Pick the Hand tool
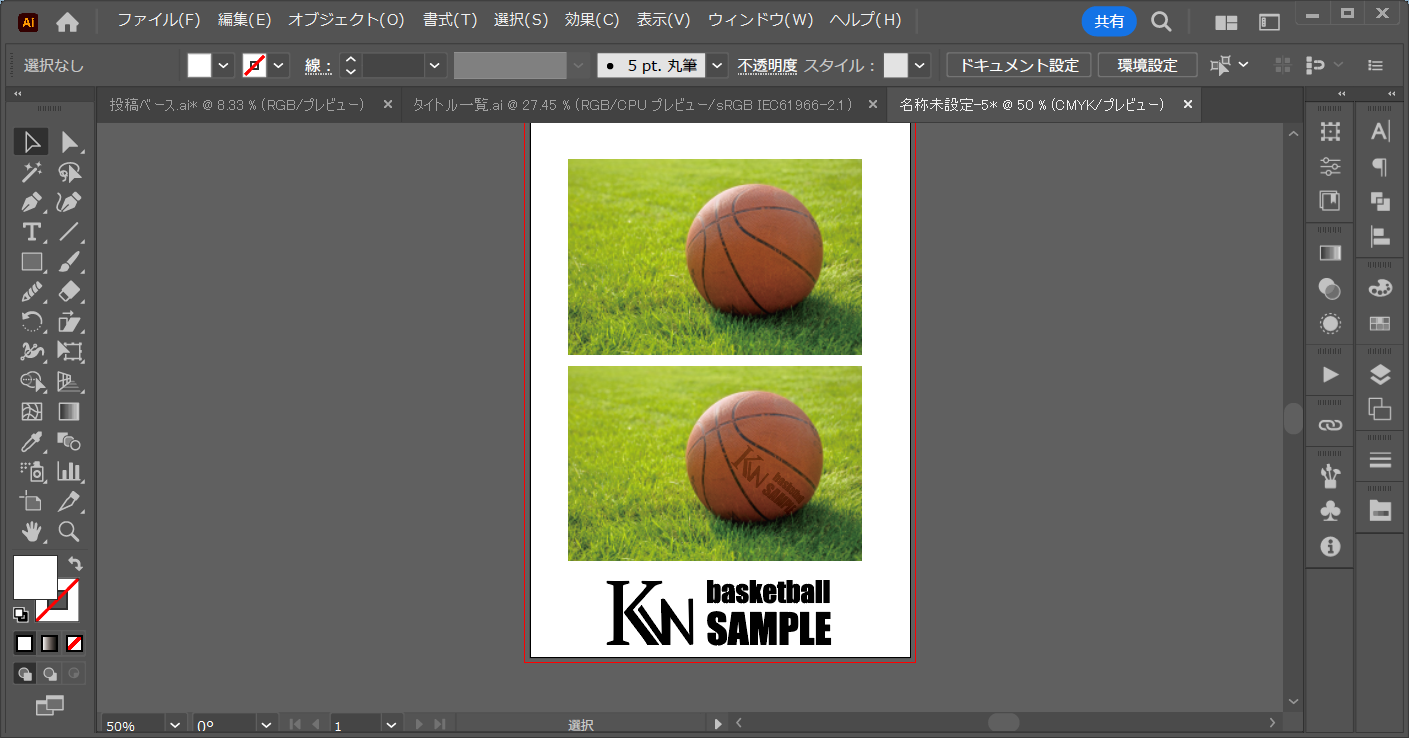 coord(32,531)
